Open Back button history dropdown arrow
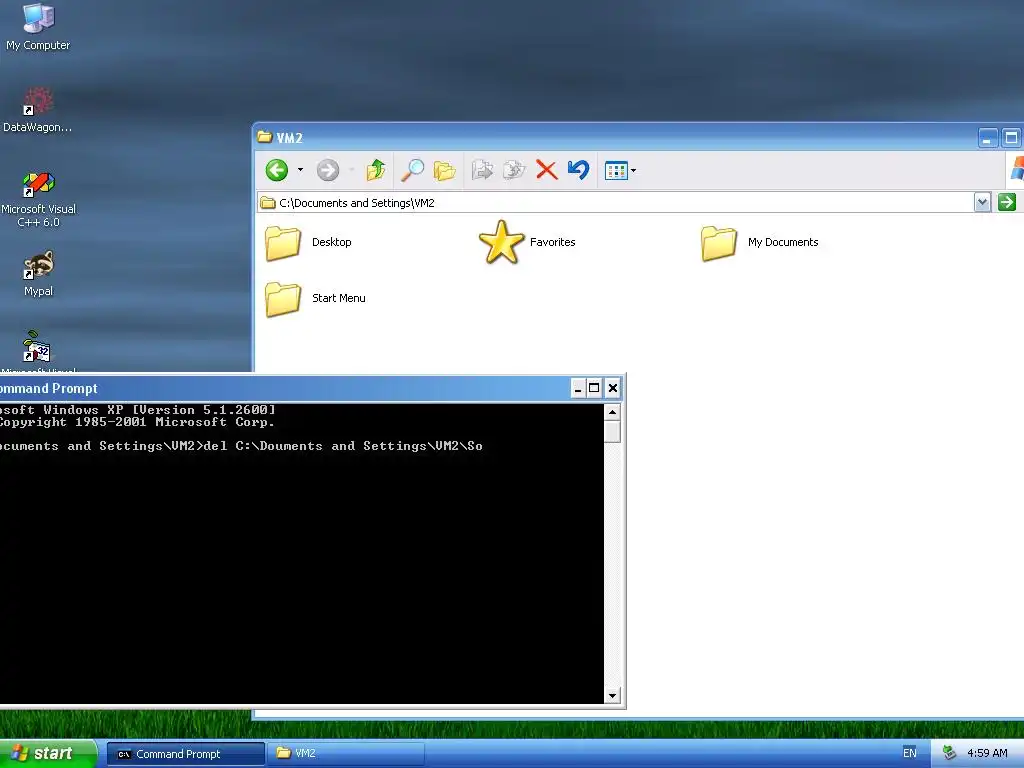Viewport: 1024px width, 768px height. (x=300, y=170)
